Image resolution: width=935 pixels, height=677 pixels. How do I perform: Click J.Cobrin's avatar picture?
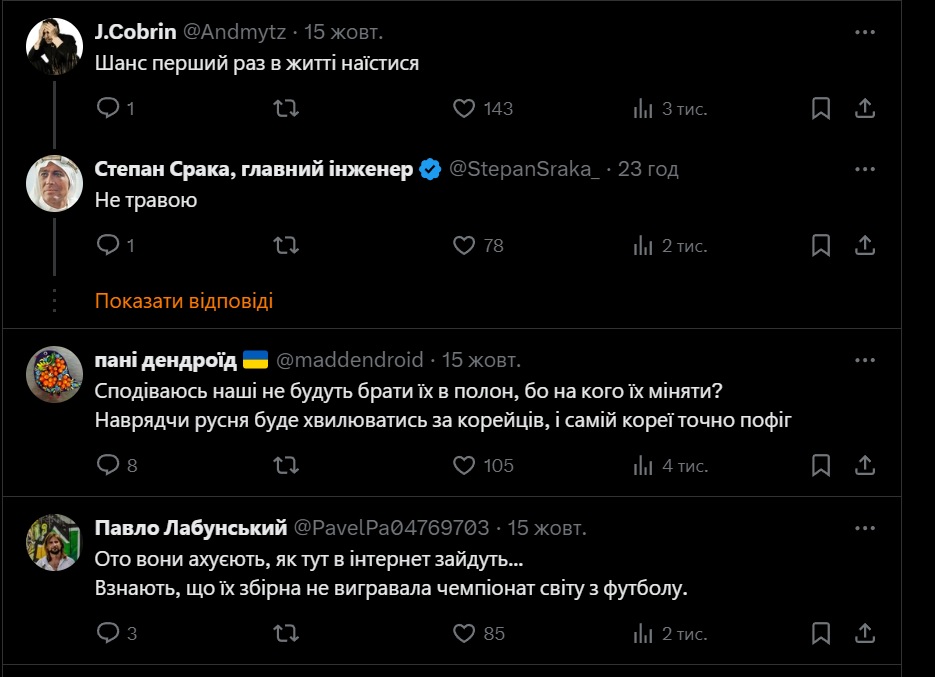54,46
